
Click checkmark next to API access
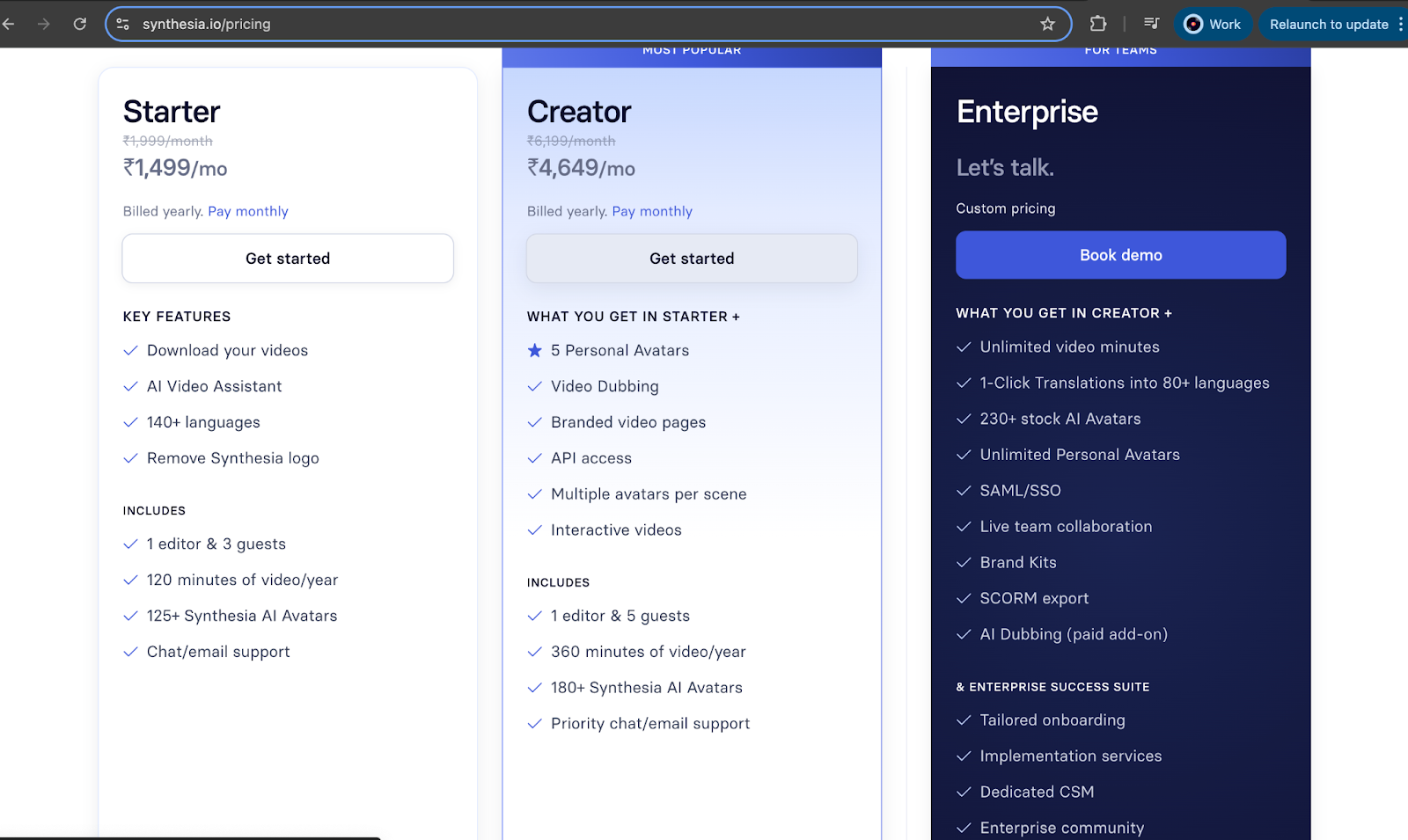[534, 458]
